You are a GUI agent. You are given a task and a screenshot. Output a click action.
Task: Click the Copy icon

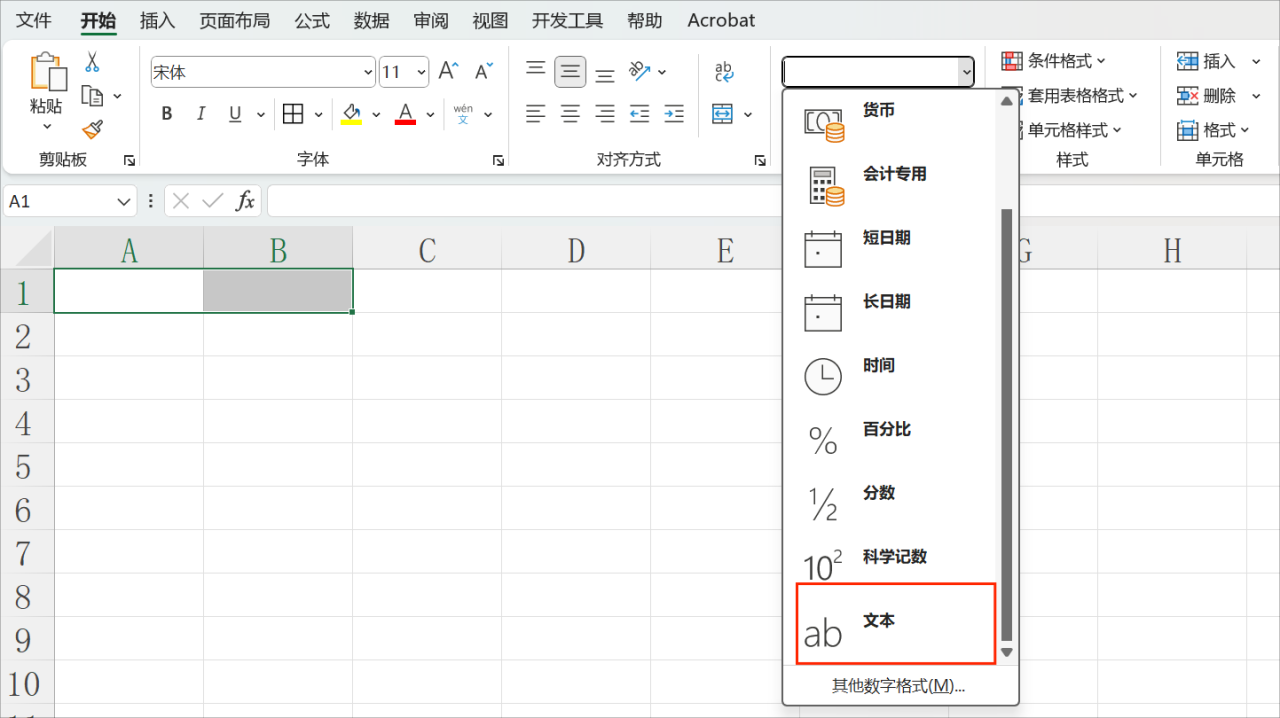[92, 96]
